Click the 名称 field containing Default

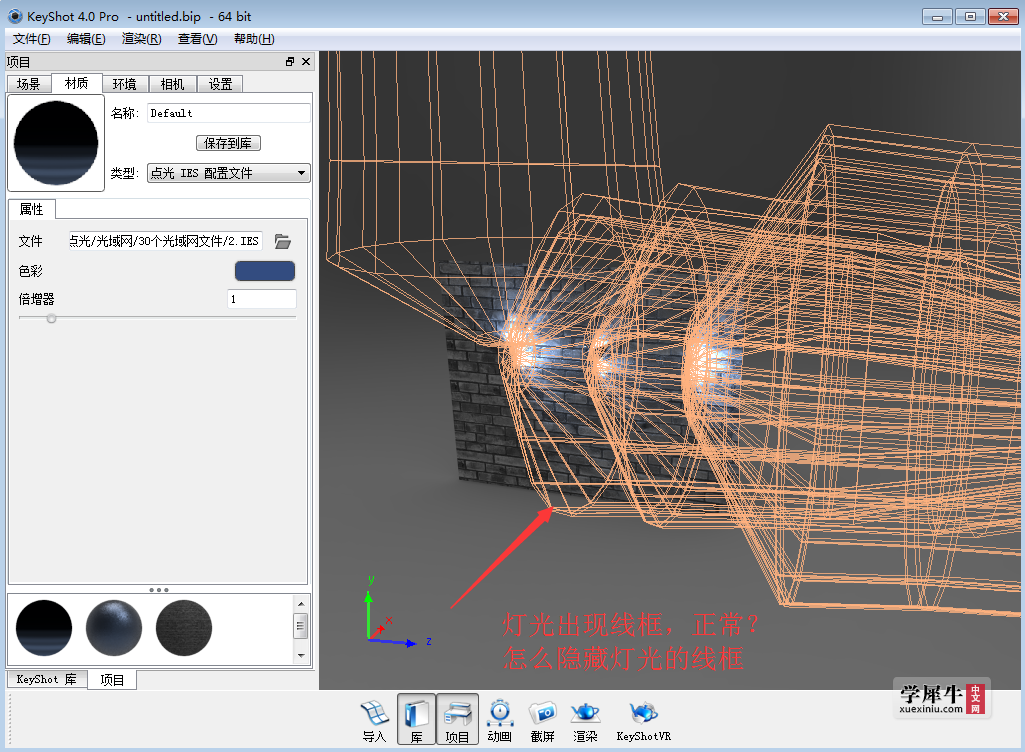coord(228,113)
